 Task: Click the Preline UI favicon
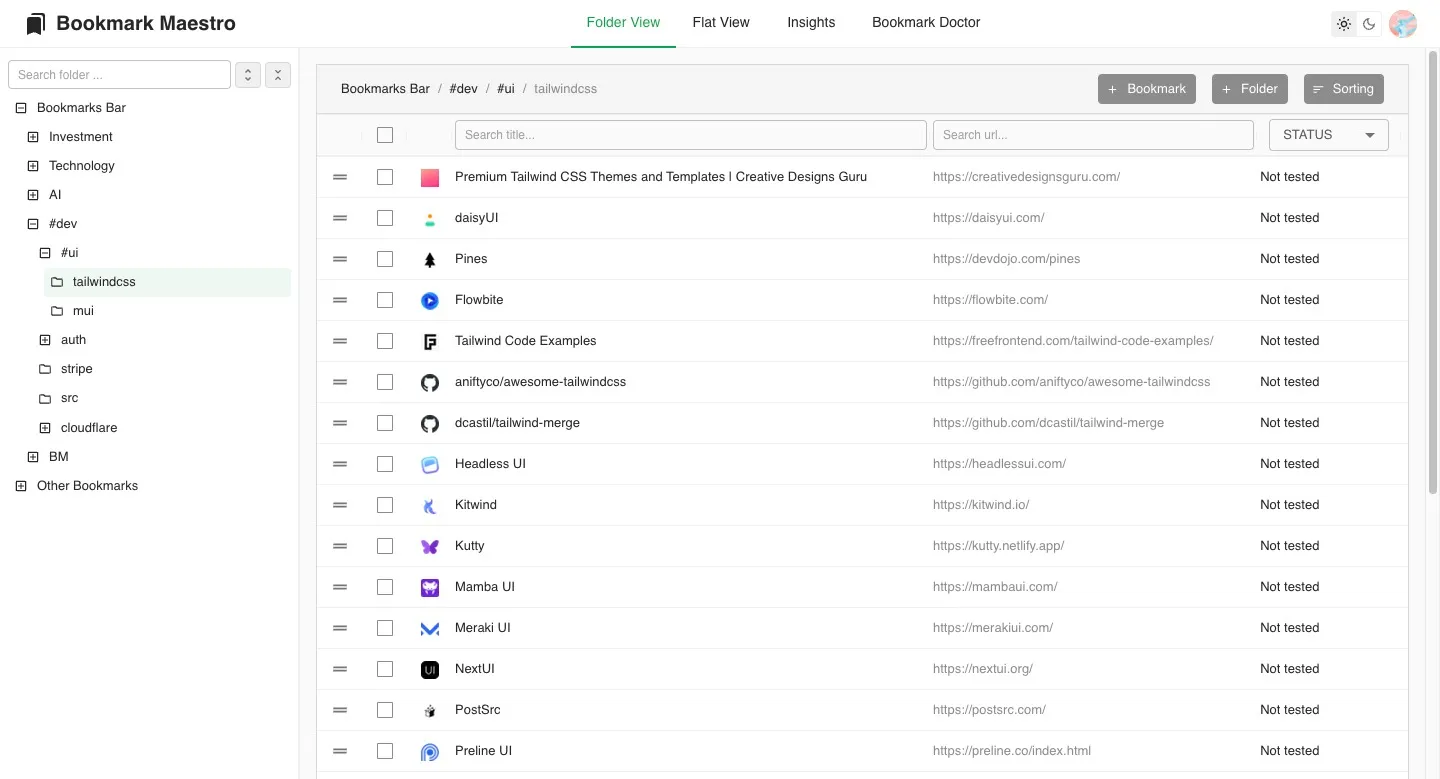[430, 751]
